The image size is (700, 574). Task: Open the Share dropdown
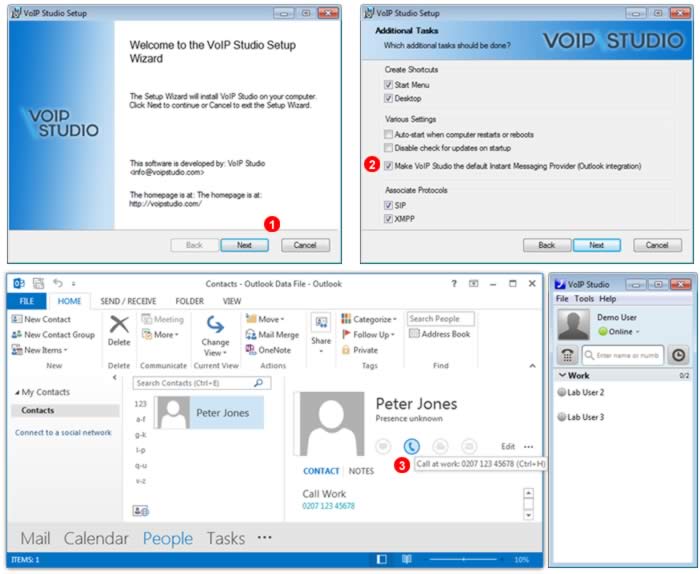[x=321, y=333]
